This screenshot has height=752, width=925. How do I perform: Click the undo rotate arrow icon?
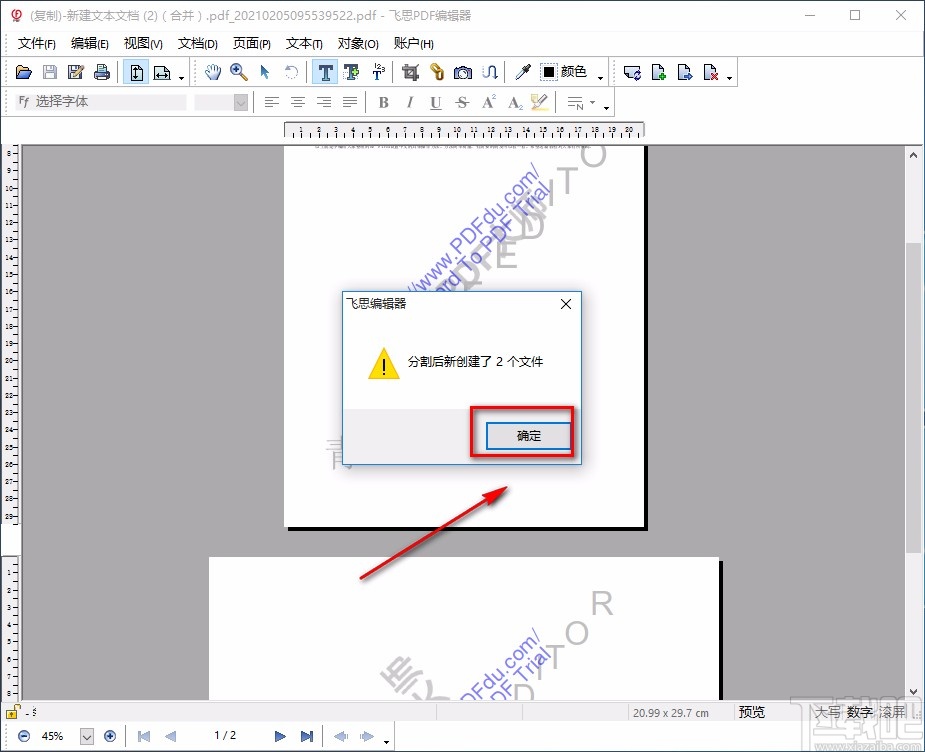coord(291,73)
